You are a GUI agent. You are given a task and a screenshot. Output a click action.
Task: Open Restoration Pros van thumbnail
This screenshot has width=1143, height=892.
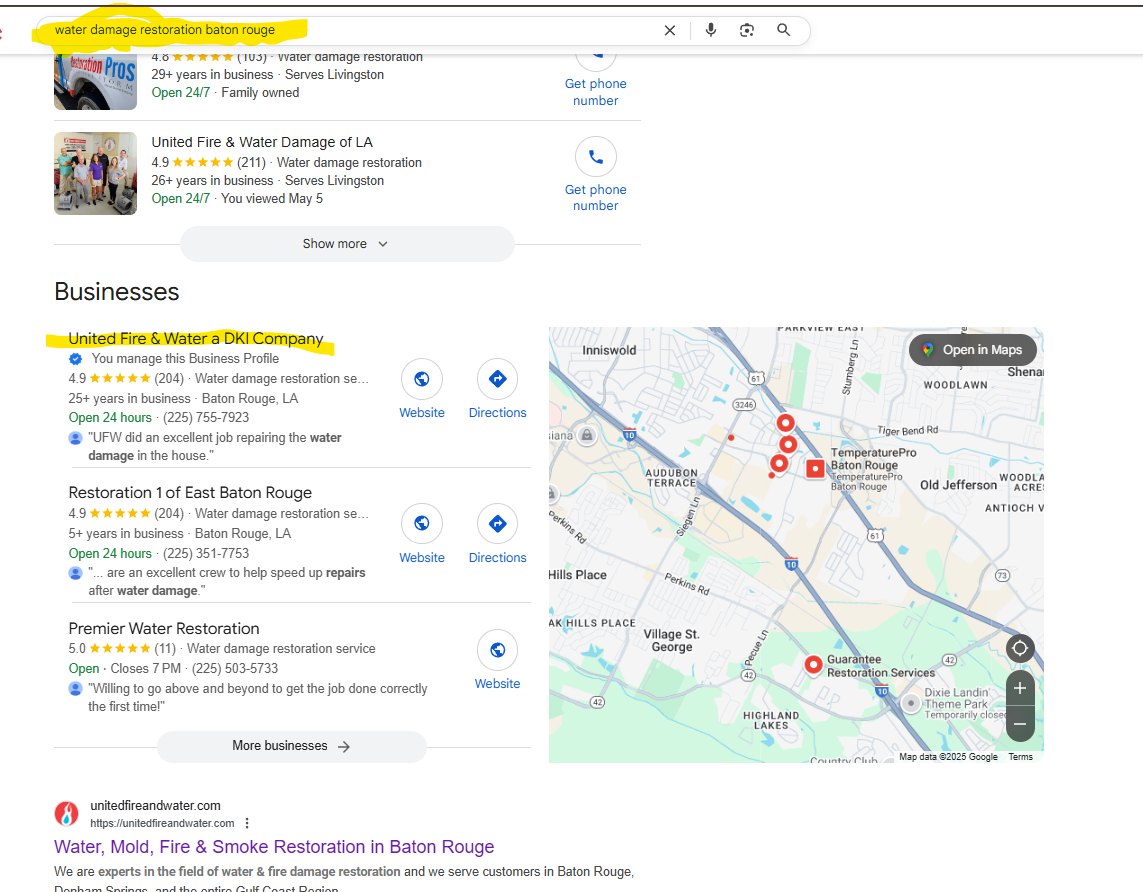[95, 82]
